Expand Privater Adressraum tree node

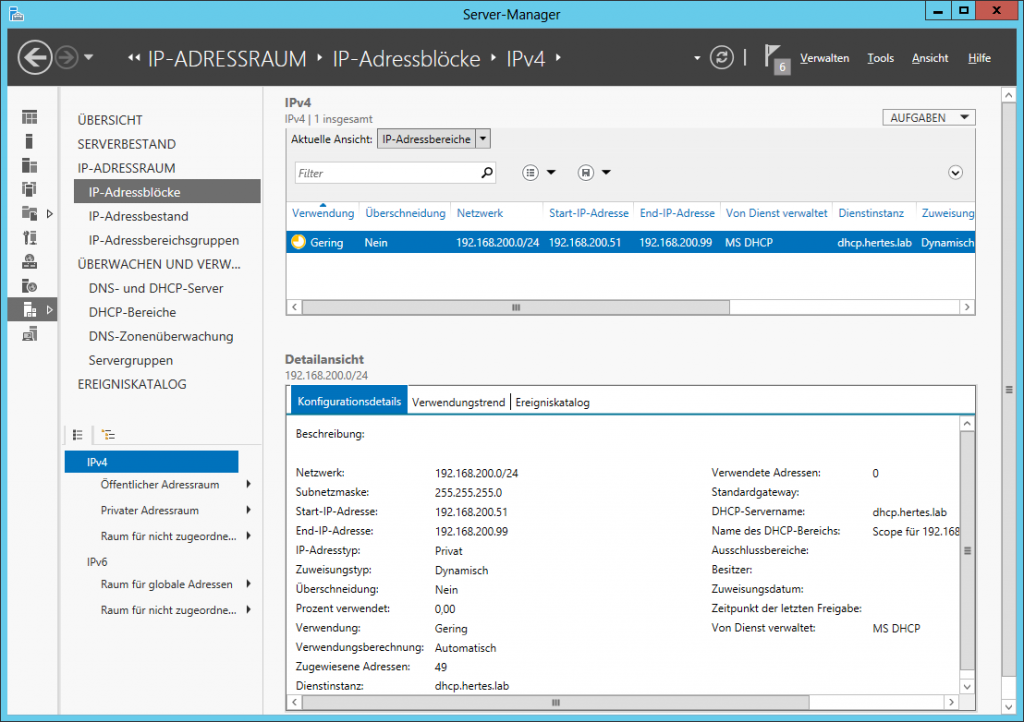248,510
